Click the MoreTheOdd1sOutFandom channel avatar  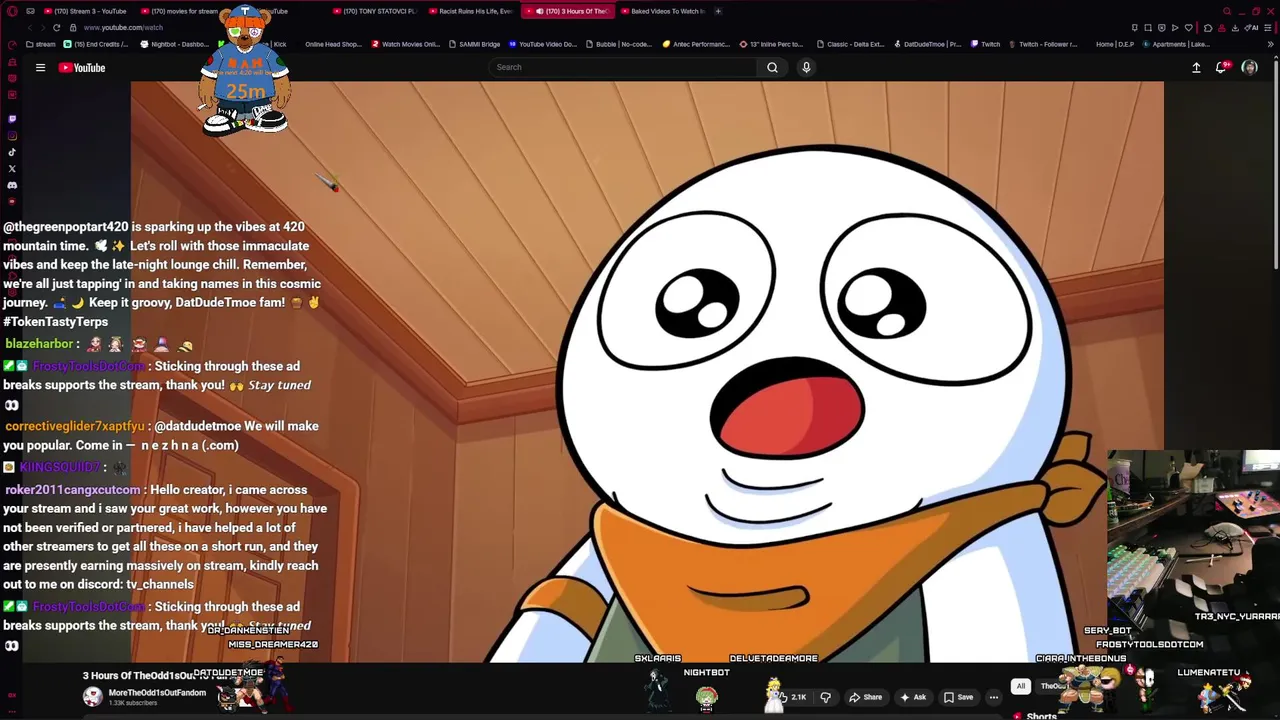pyautogui.click(x=93, y=697)
